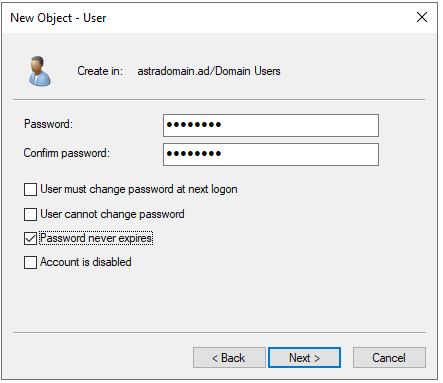Viewport: 443px width, 383px height.
Task: Tick the Account is disabled checkbox box
Action: pos(30,262)
